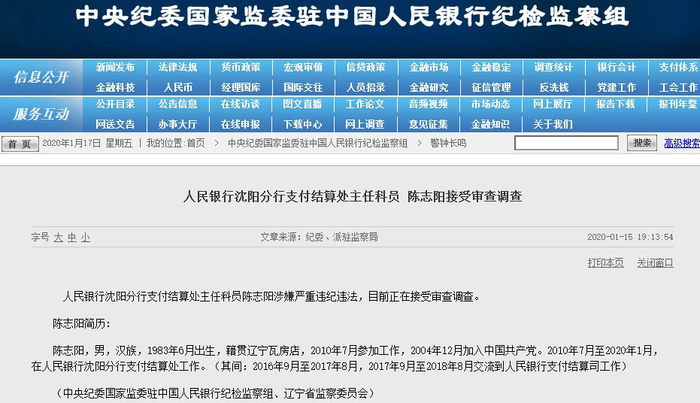This screenshot has height=403, width=700.
Task: Select the 网上展厅 link
Action: (x=554, y=104)
